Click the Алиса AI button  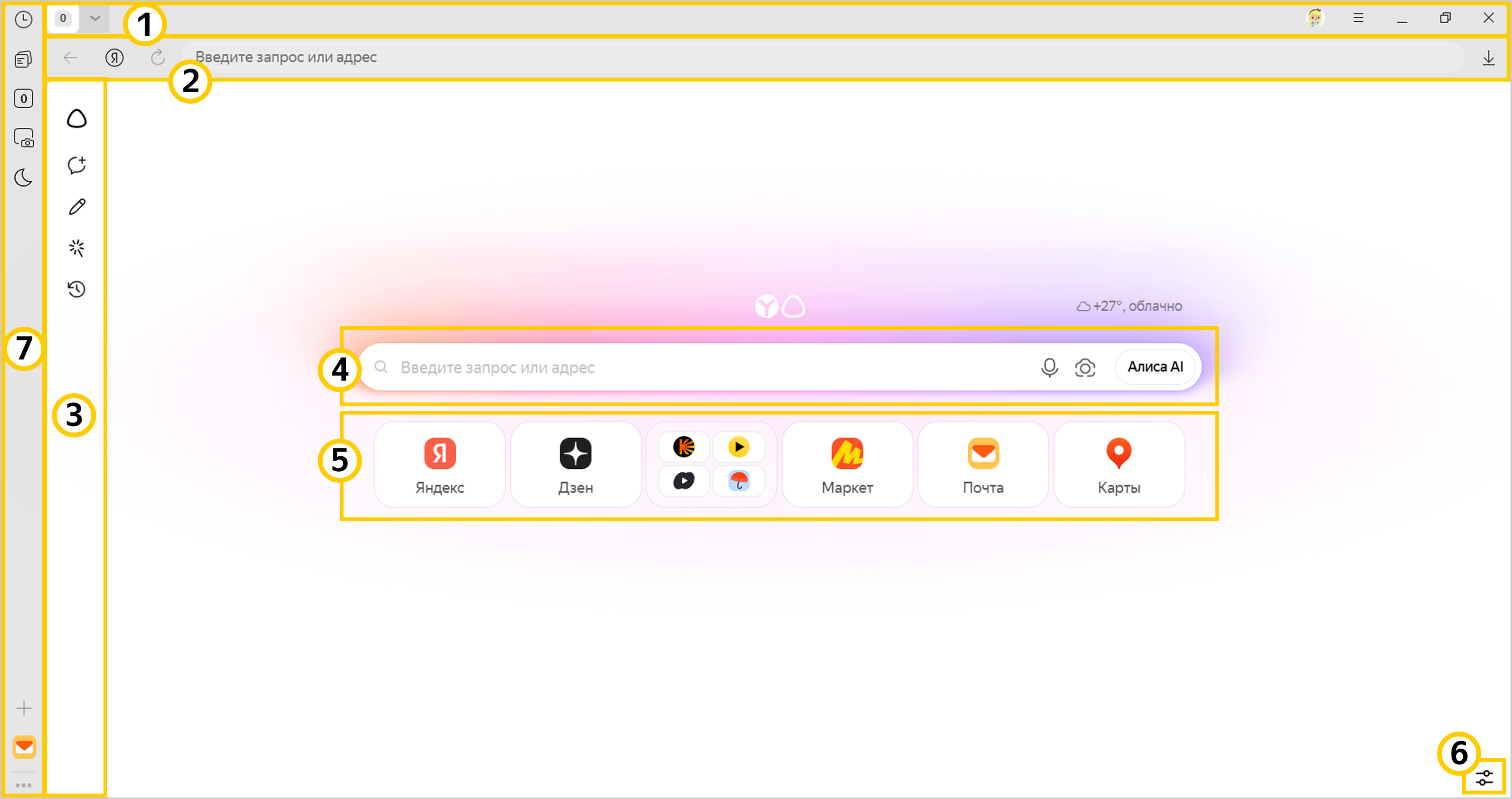1155,367
